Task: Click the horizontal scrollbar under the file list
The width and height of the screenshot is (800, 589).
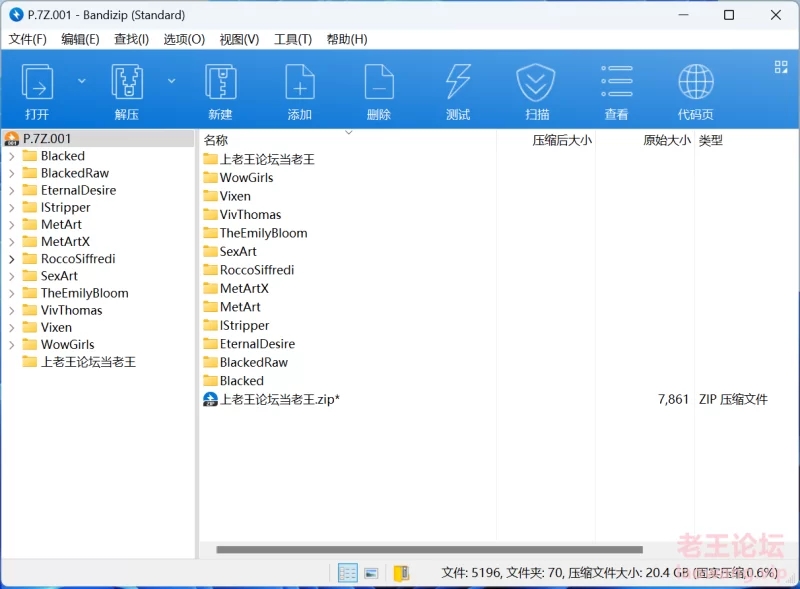Action: tap(429, 549)
